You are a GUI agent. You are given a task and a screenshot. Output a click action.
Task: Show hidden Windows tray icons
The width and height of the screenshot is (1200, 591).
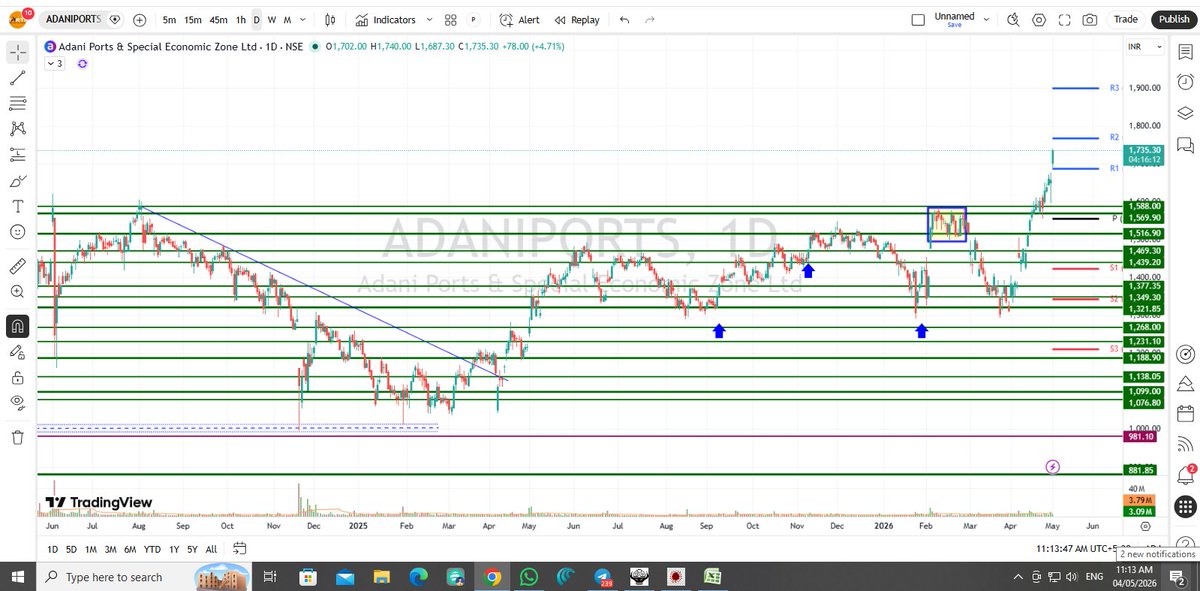[x=1018, y=577]
